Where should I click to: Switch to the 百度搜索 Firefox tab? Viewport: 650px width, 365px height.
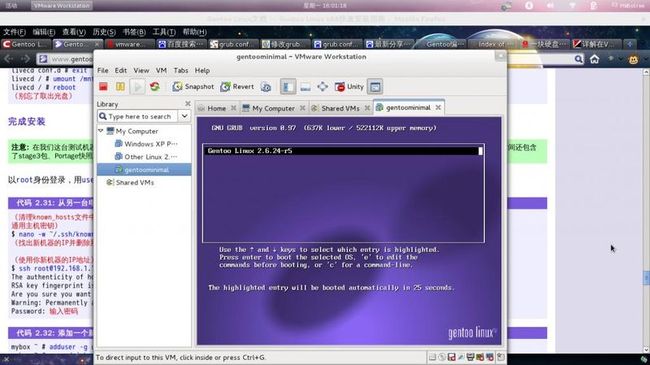pyautogui.click(x=181, y=44)
